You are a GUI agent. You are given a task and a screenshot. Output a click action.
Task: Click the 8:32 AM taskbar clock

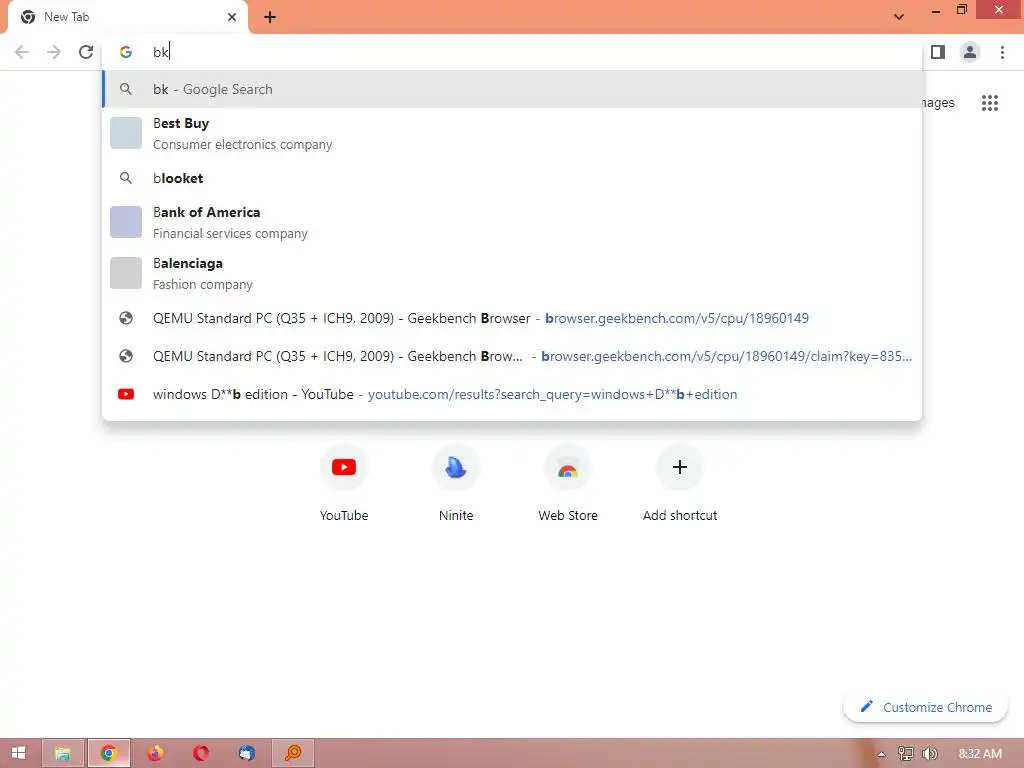click(980, 754)
